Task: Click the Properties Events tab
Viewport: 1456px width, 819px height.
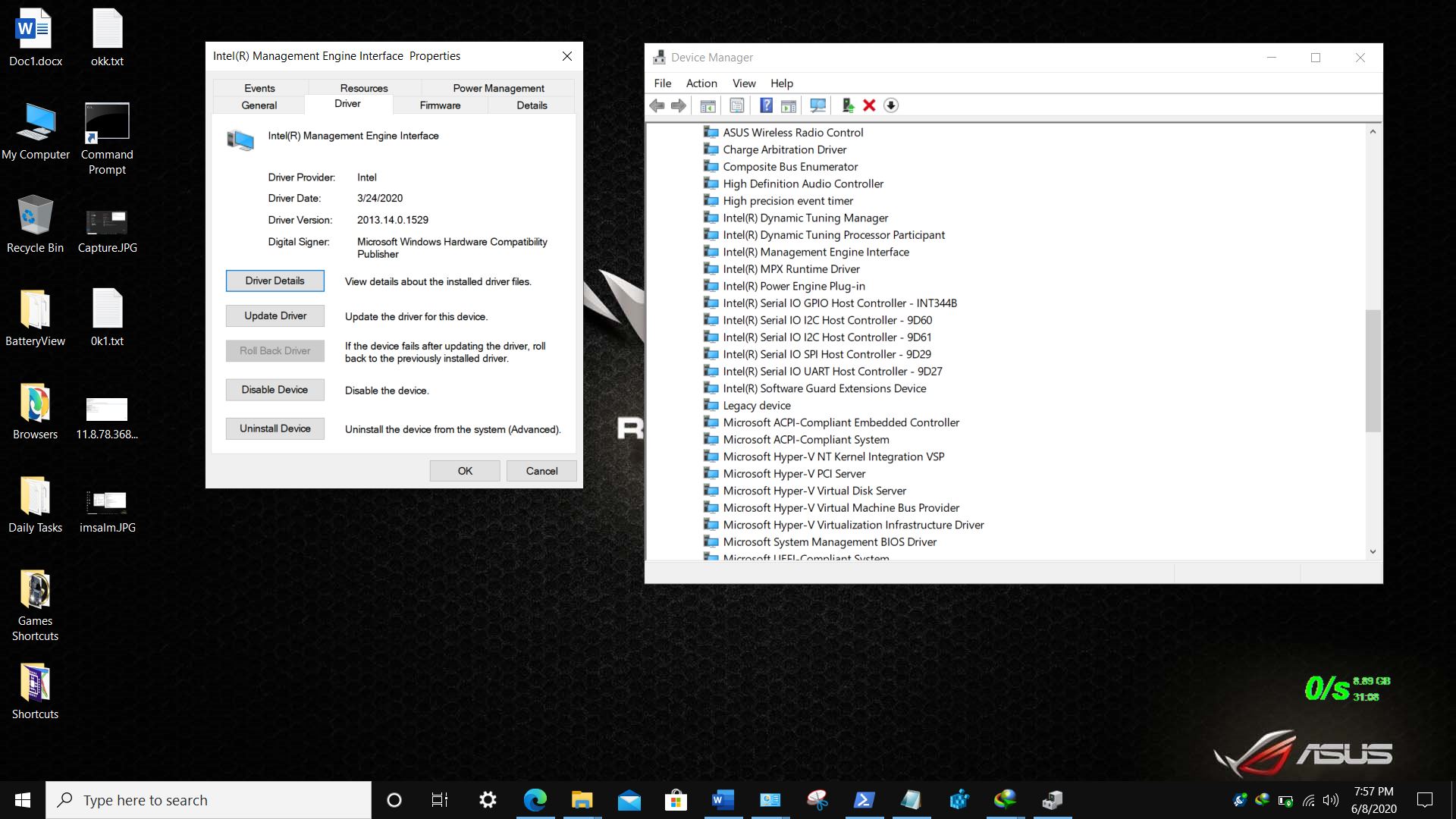Action: point(260,88)
